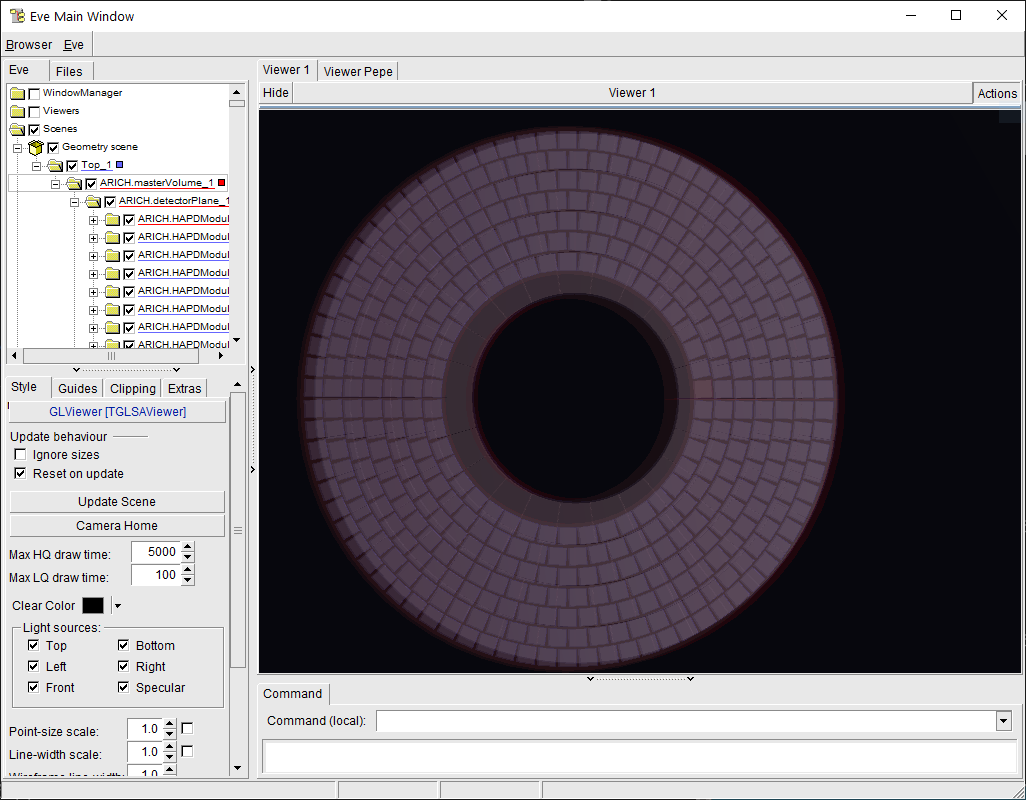Viewport: 1026px width, 800px height.
Task: Click the WindowManager folder icon
Action: coord(17,93)
